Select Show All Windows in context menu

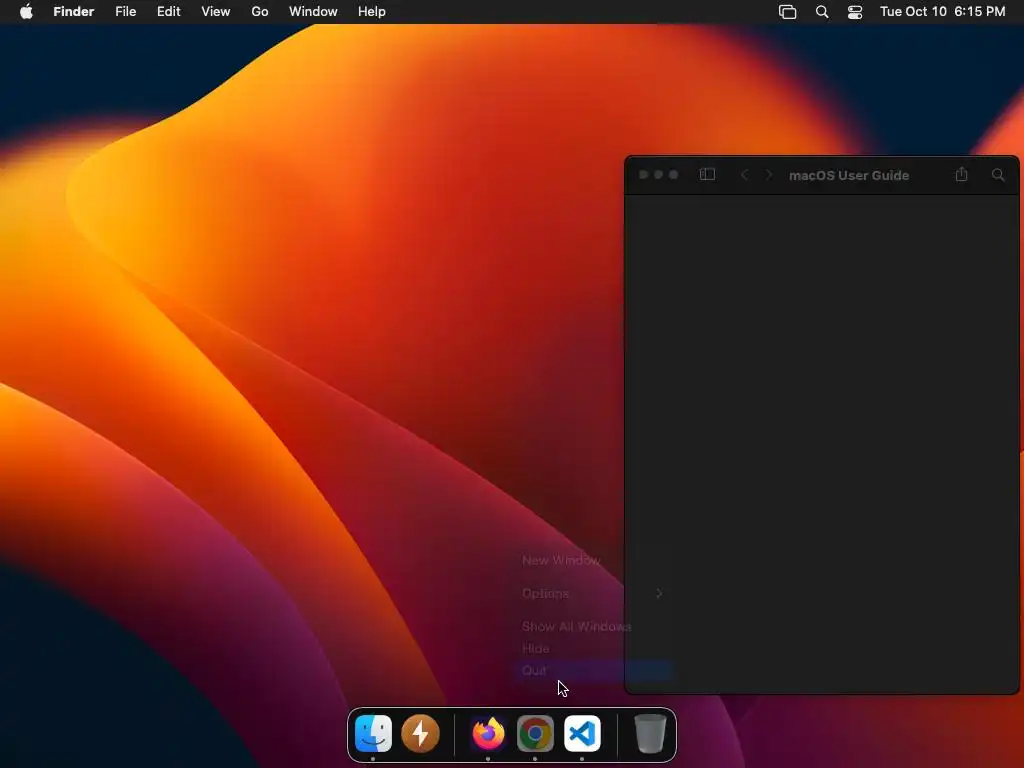[577, 626]
